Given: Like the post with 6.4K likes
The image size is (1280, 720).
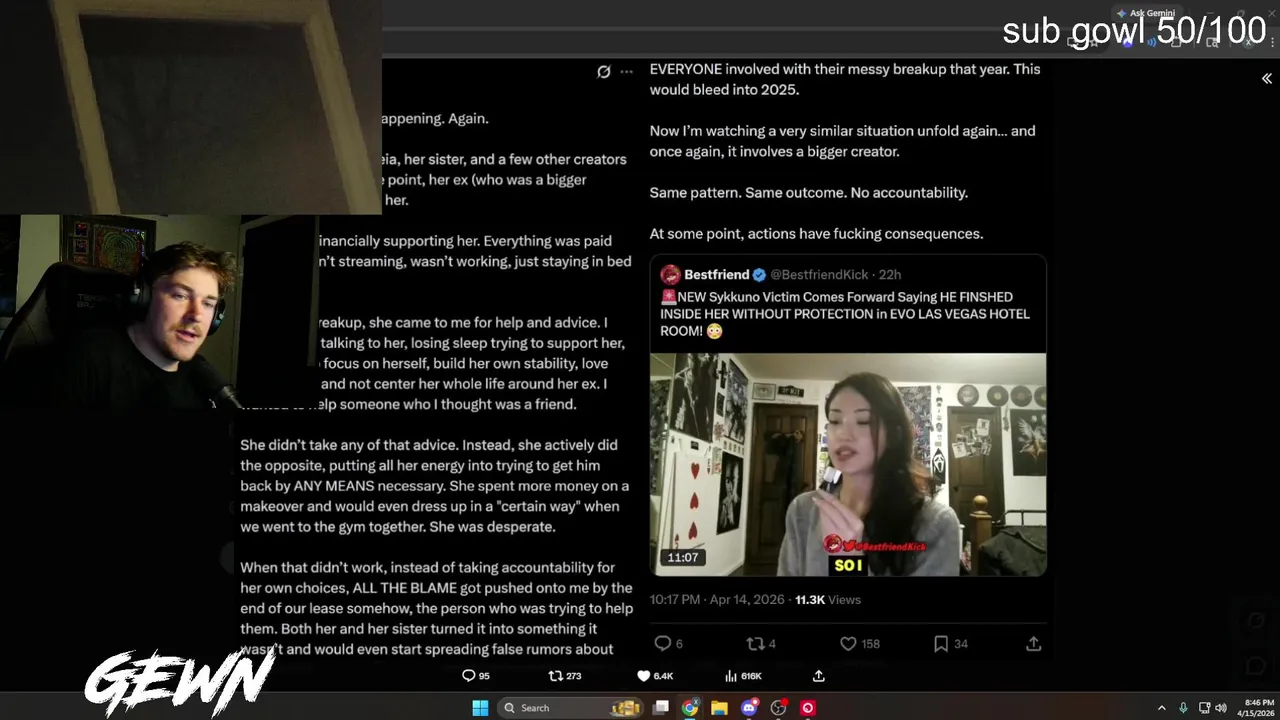Looking at the screenshot, I should [655, 676].
